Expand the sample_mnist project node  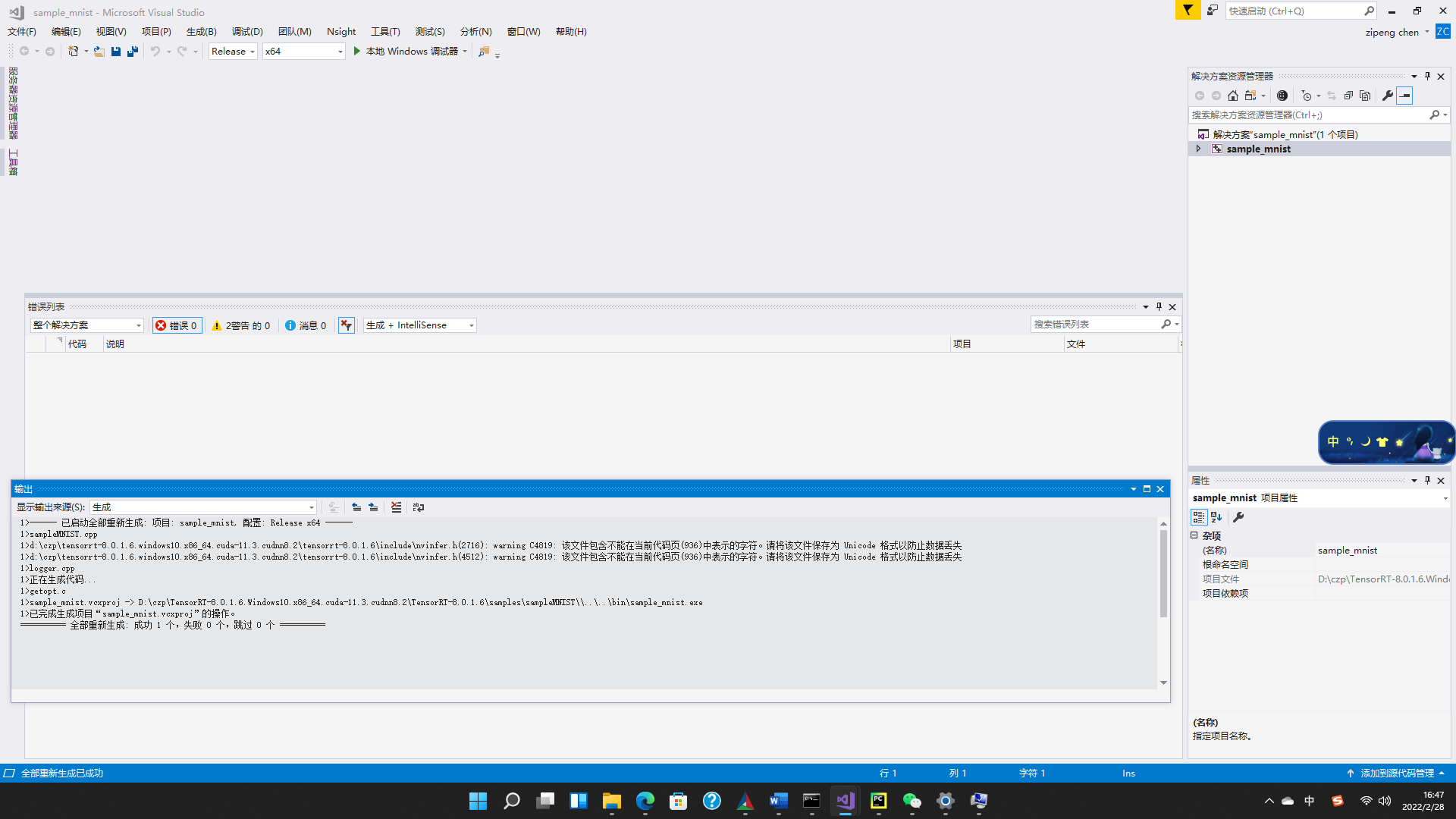click(x=1198, y=149)
